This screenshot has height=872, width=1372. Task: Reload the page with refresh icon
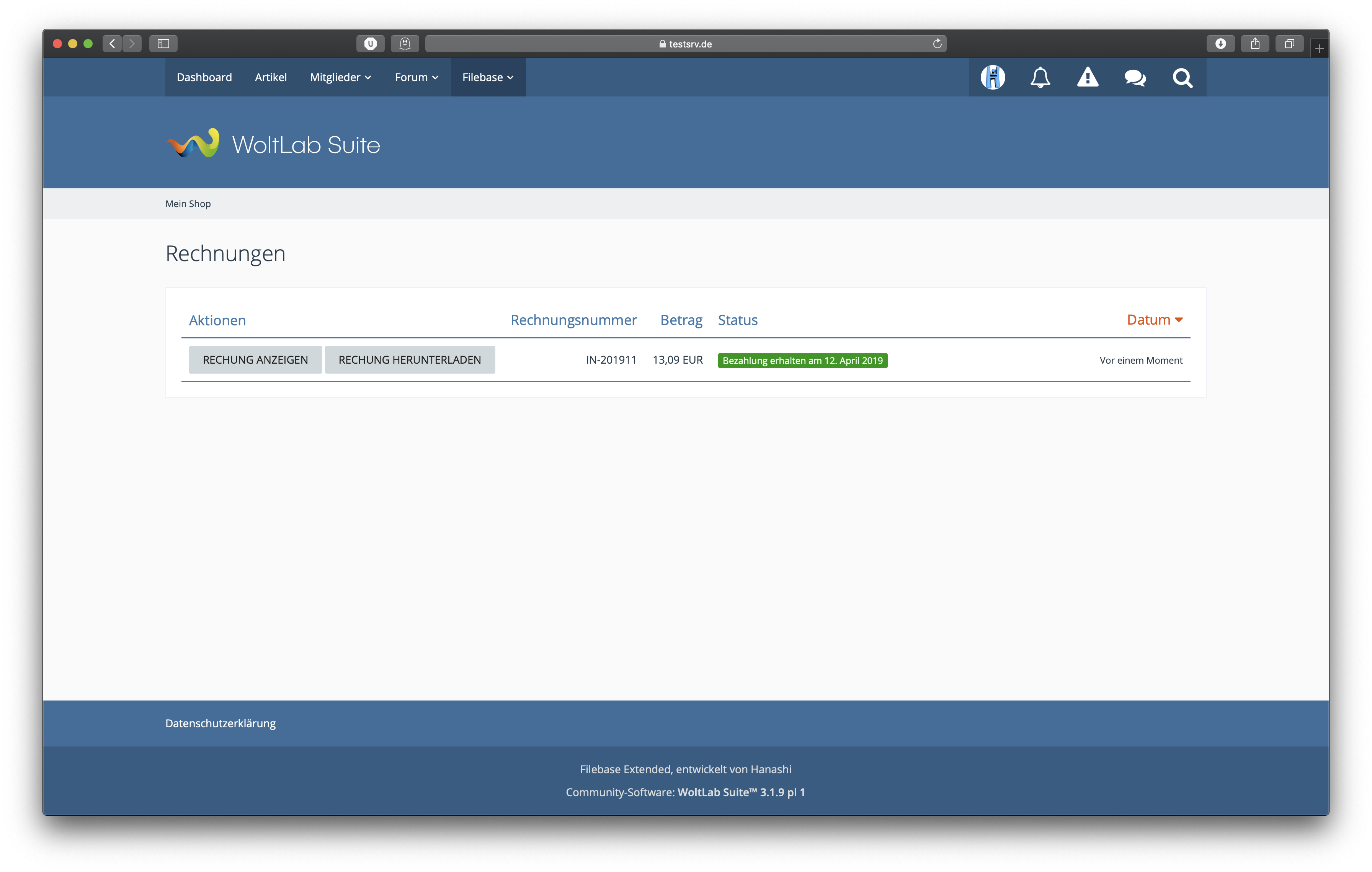[x=937, y=44]
